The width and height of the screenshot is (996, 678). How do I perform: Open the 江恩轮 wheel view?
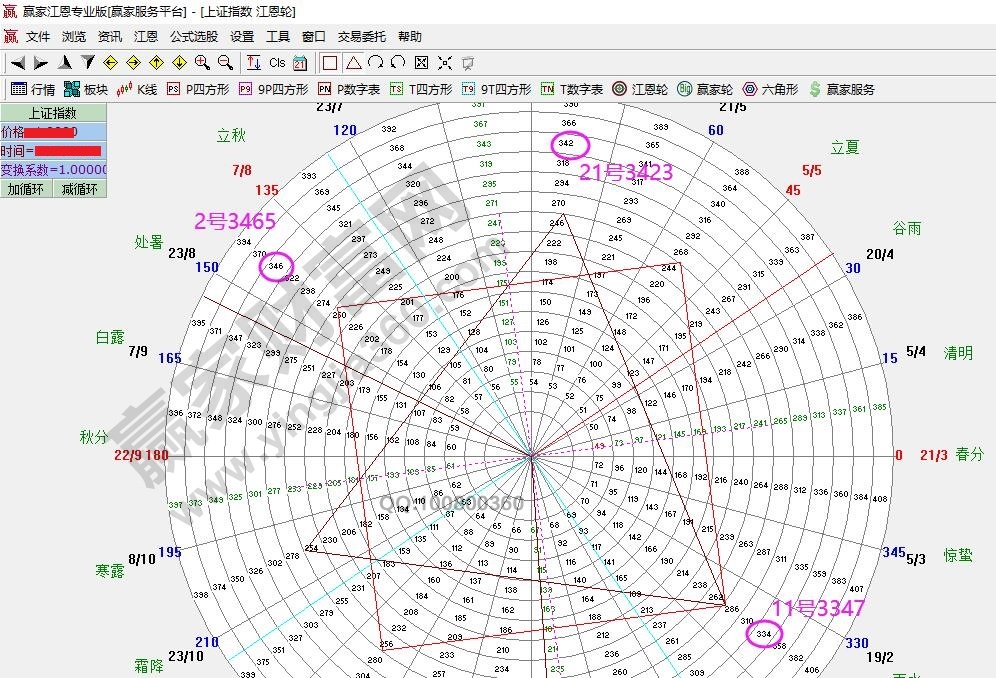[x=640, y=89]
